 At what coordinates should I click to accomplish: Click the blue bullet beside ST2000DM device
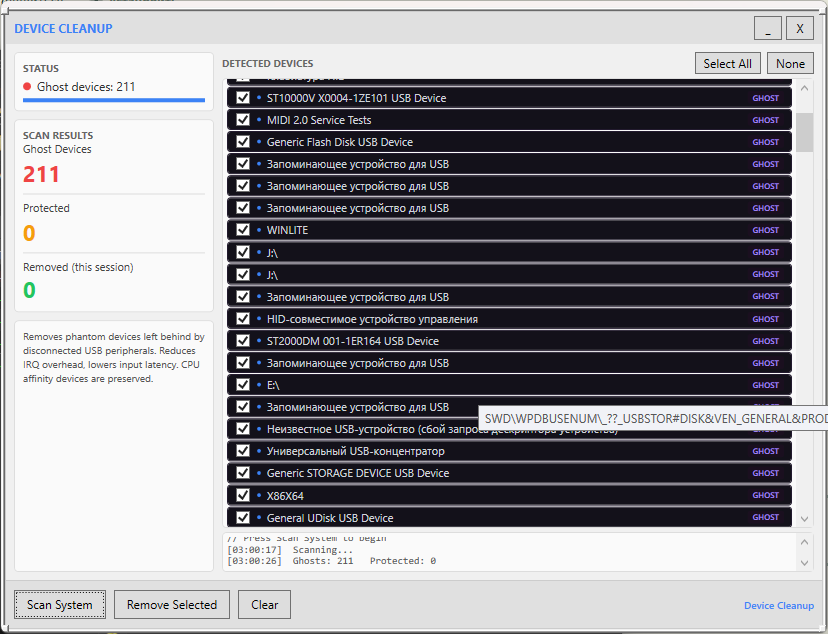point(258,341)
